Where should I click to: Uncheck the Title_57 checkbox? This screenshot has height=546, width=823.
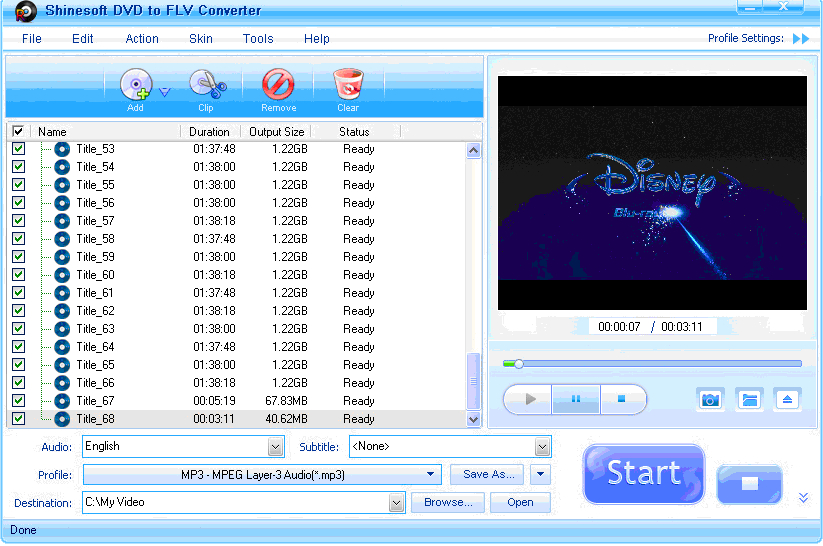18,221
